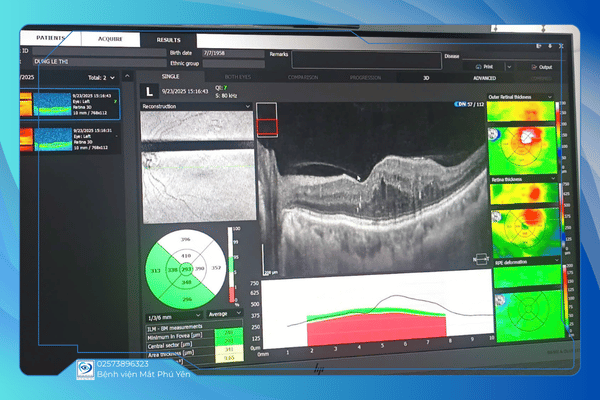Click the log out icon at top right

point(561,46)
